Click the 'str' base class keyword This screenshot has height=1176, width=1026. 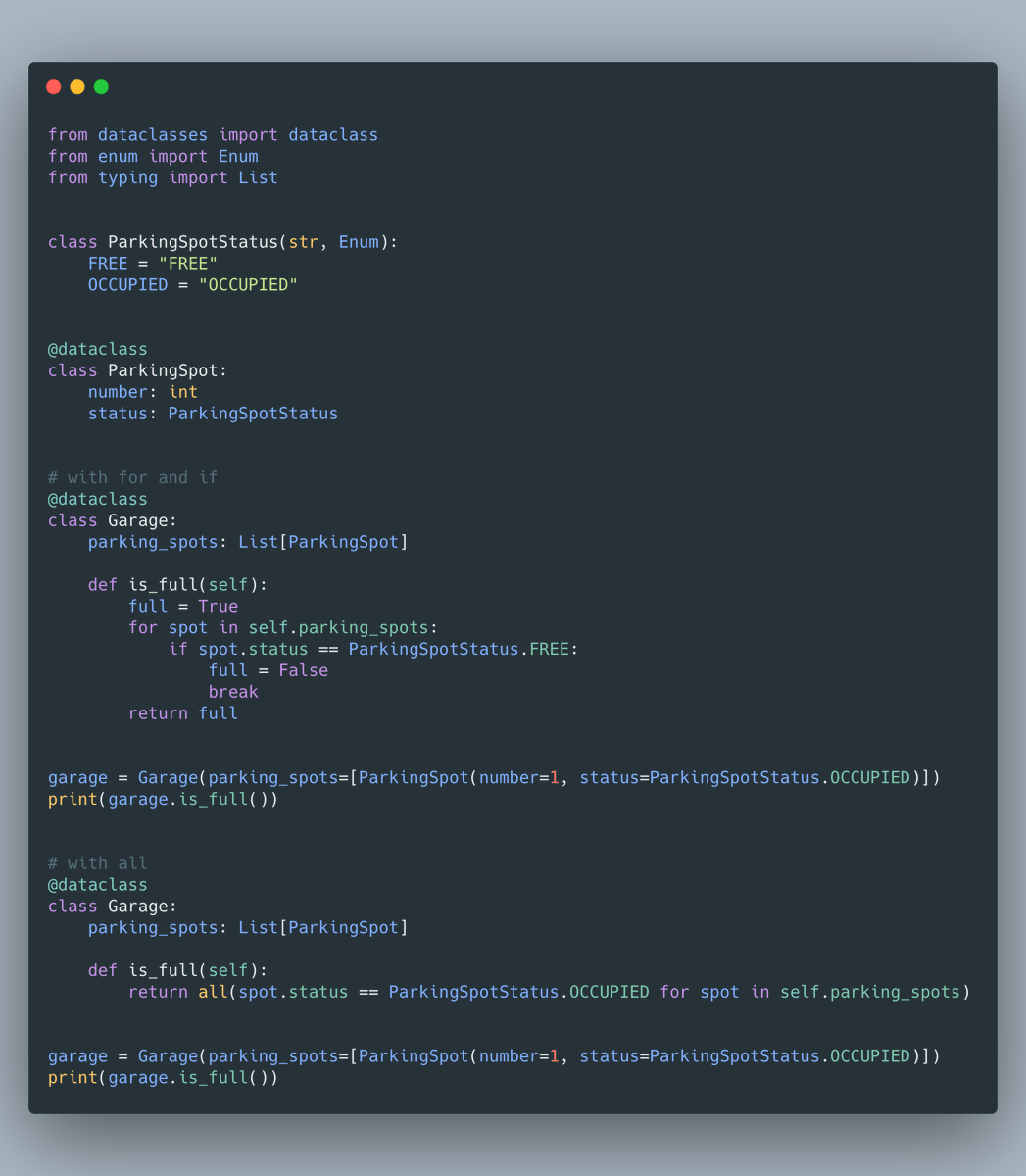(x=304, y=242)
